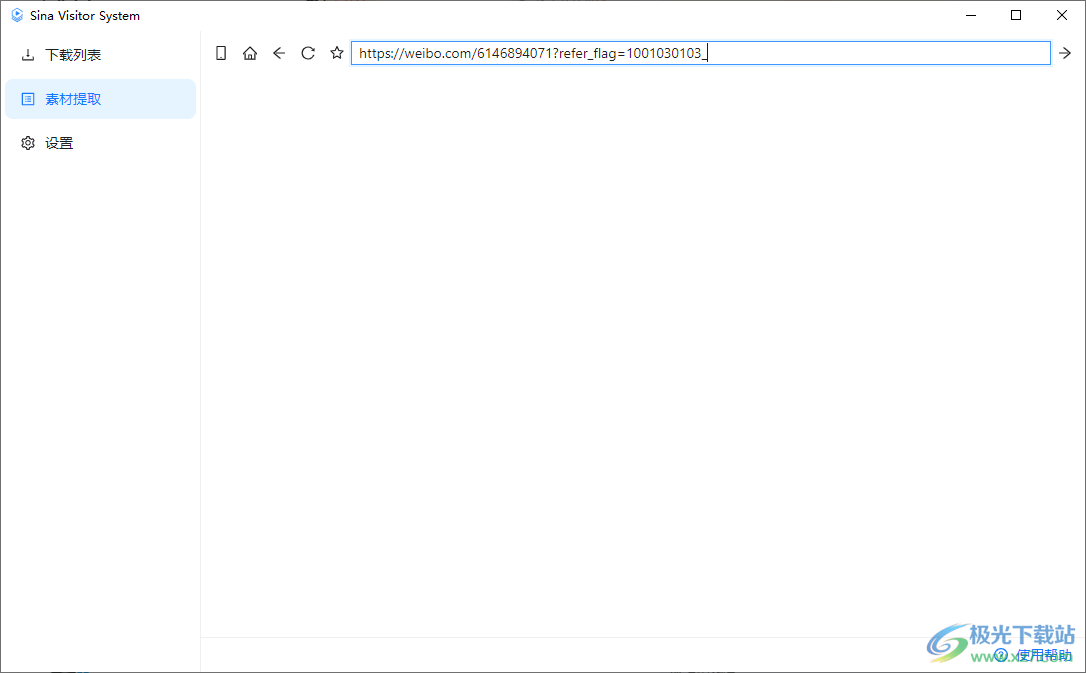Close the Sina Visitor System window
1086x673 pixels.
[x=1062, y=15]
